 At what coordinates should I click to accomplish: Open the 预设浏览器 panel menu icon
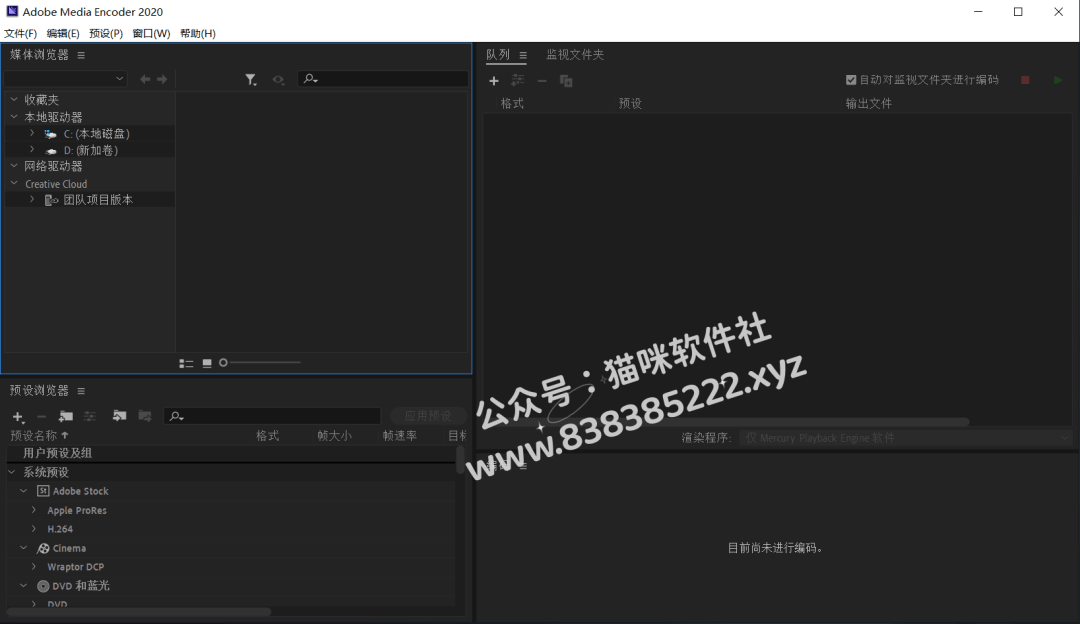pos(81,391)
